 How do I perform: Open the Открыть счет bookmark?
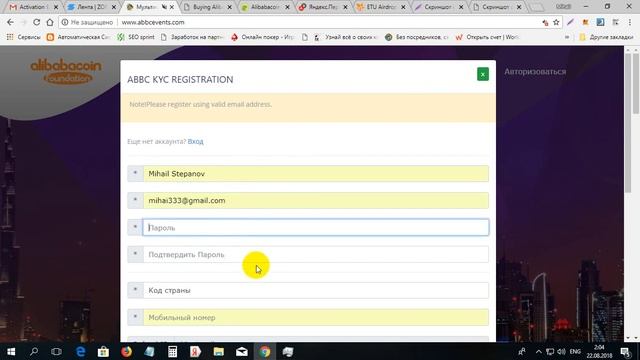click(x=487, y=37)
